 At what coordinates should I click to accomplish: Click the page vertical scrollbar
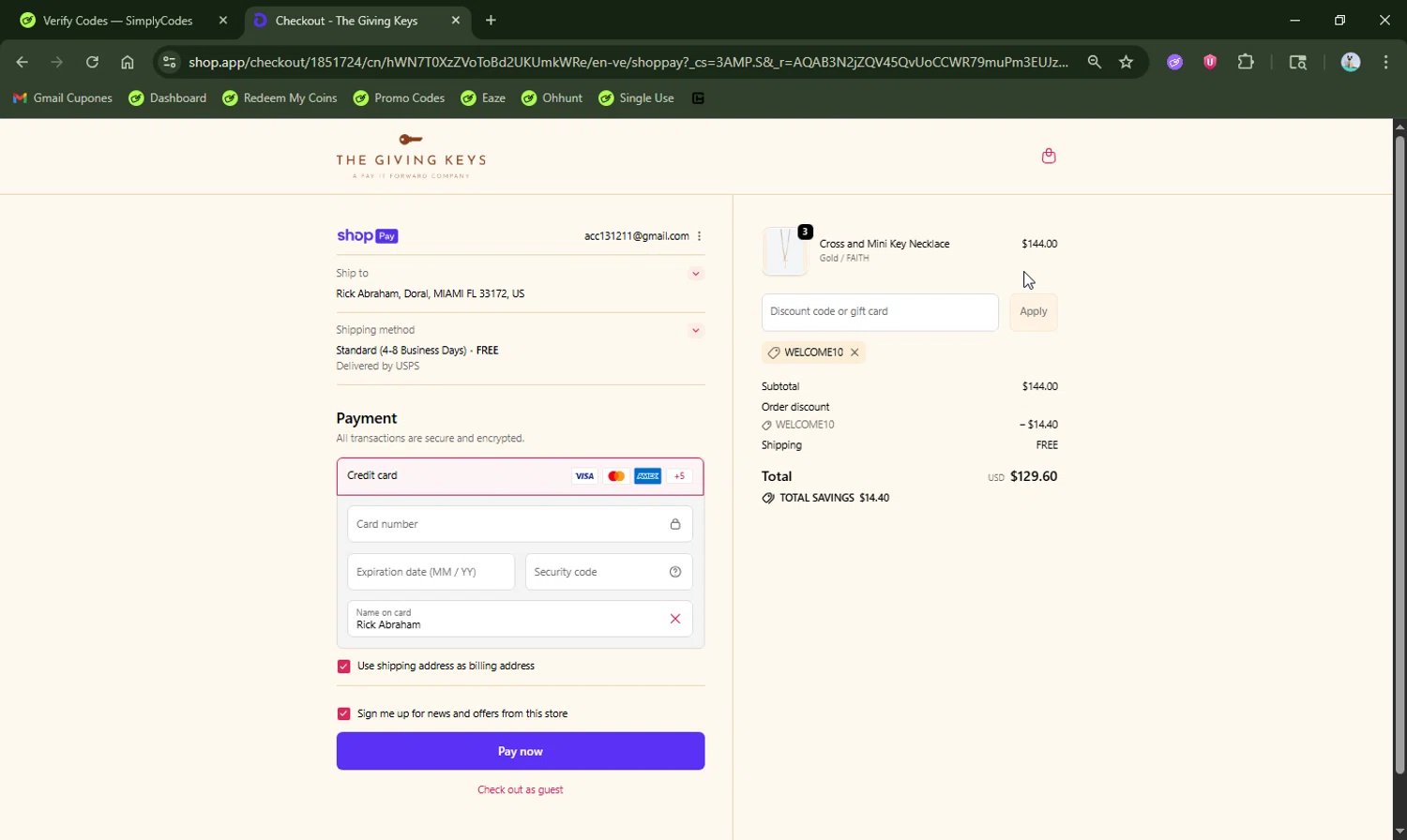point(1399,457)
